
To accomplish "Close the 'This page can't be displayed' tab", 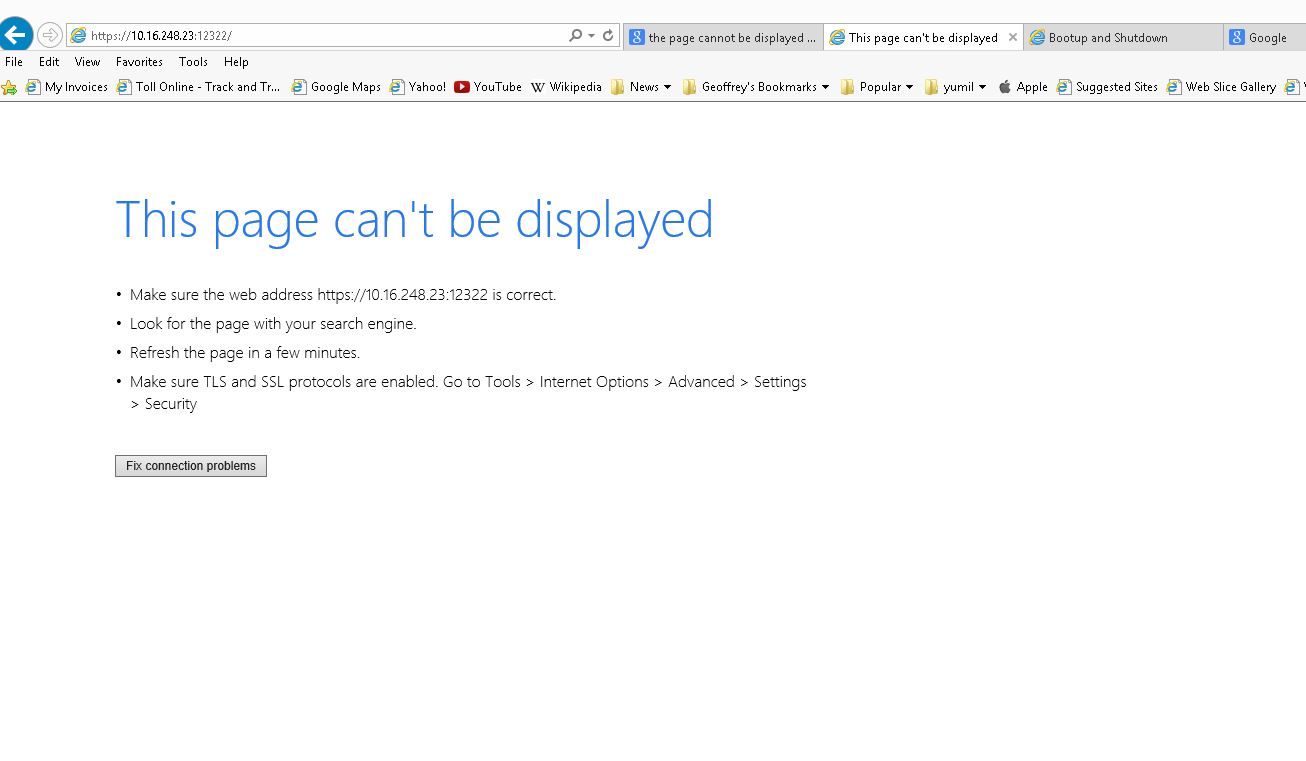I will click(x=1012, y=37).
